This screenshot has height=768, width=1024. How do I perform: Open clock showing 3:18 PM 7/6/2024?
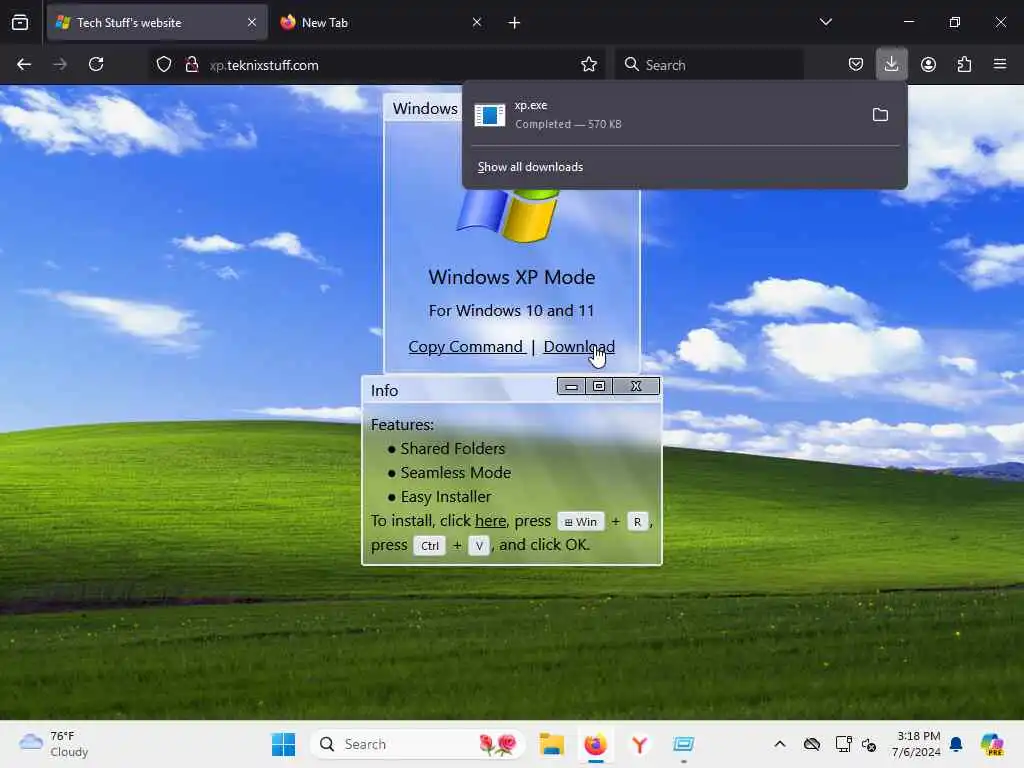916,744
